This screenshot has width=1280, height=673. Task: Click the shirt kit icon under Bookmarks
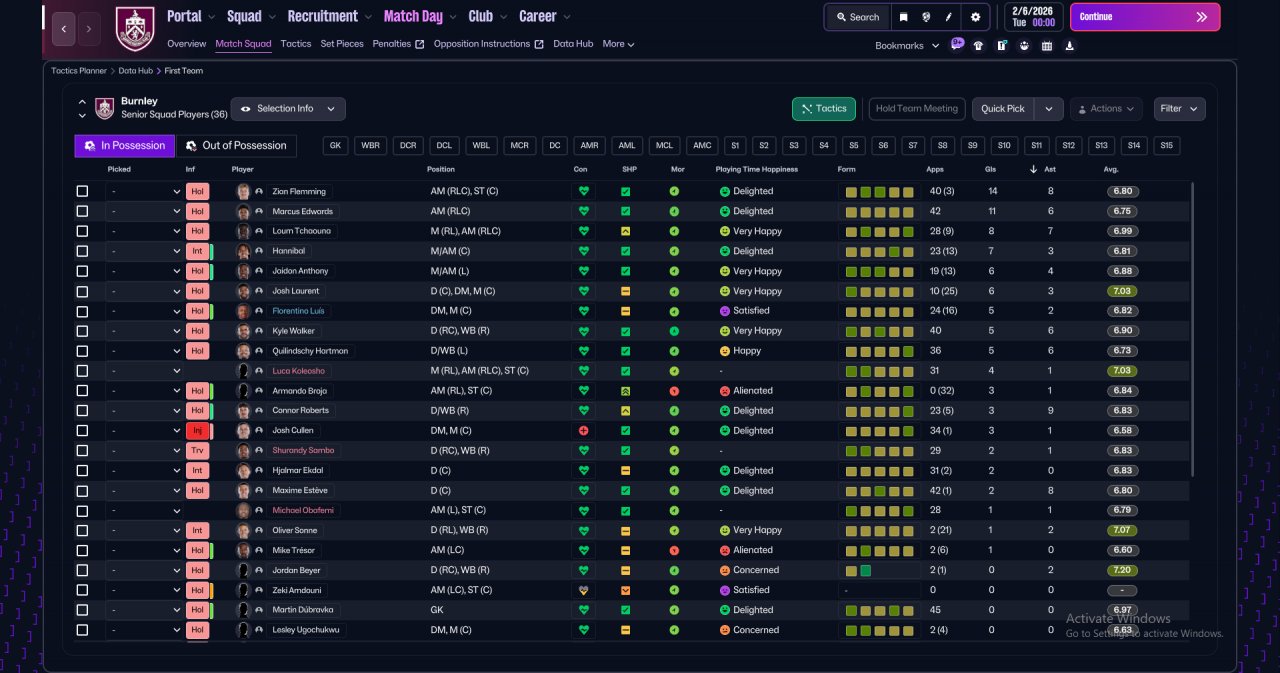[978, 45]
